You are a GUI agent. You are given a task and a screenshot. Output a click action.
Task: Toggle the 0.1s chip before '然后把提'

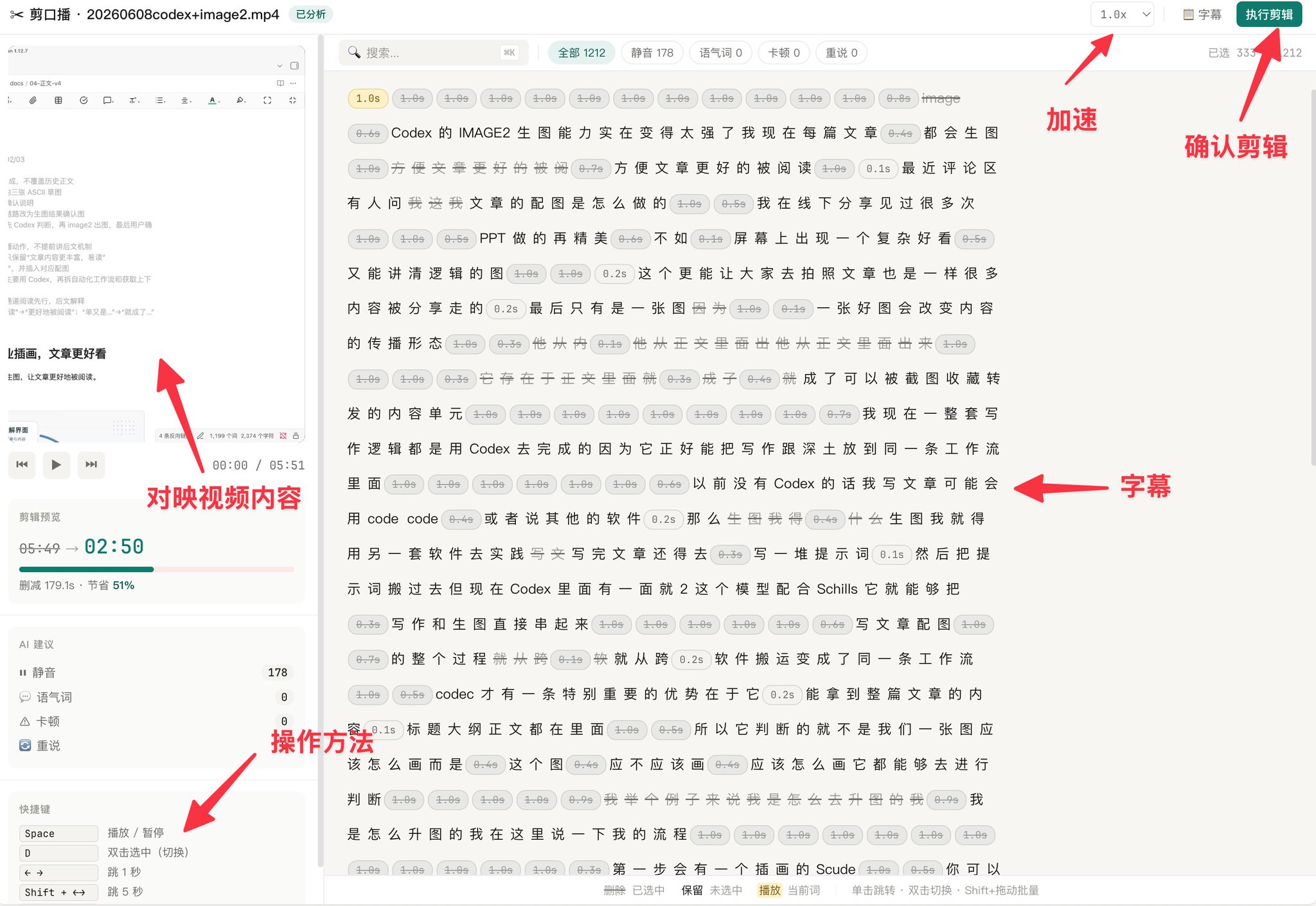[892, 554]
